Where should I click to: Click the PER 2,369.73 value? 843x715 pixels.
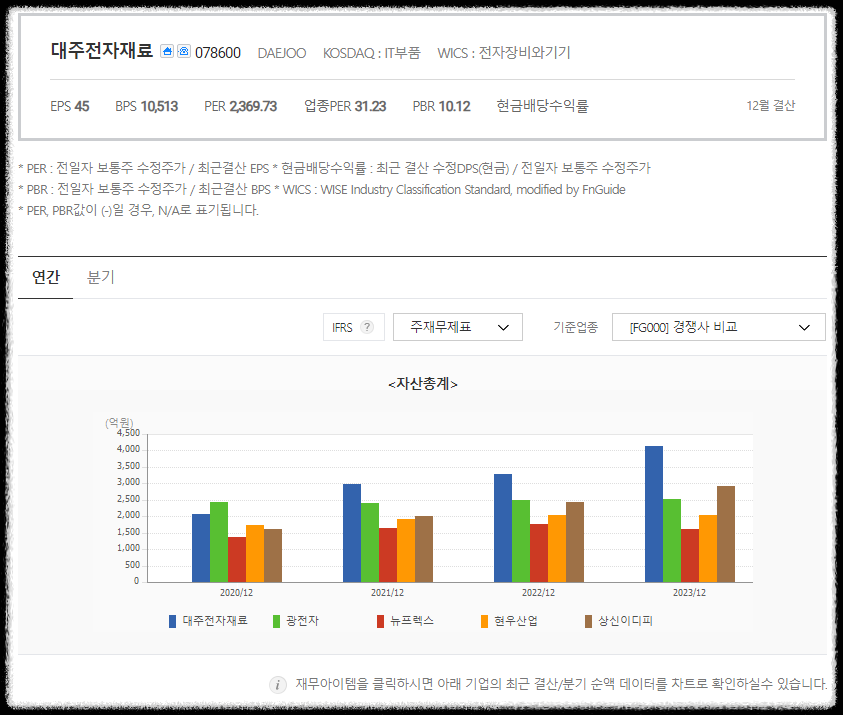(x=240, y=106)
